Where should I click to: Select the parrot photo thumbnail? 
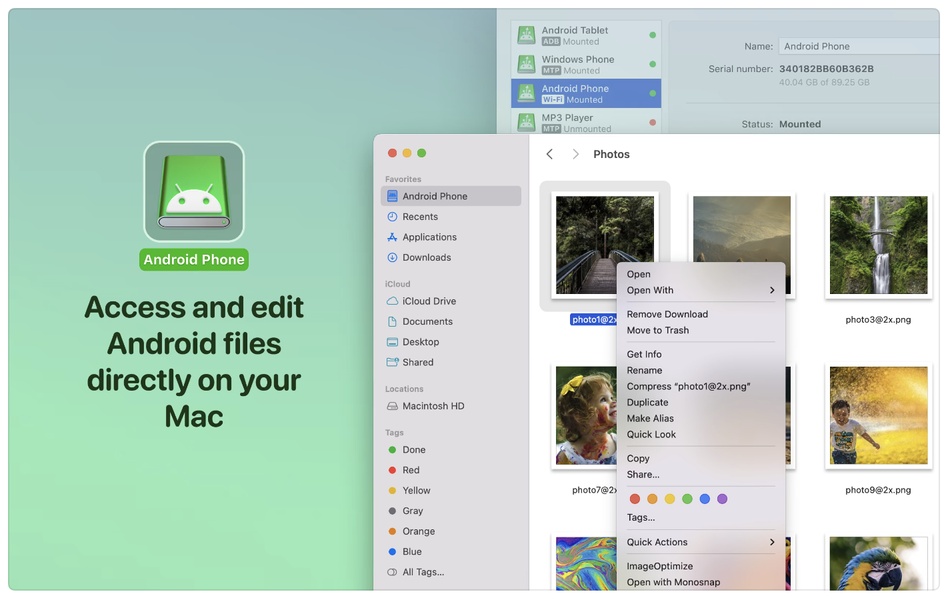click(879, 562)
